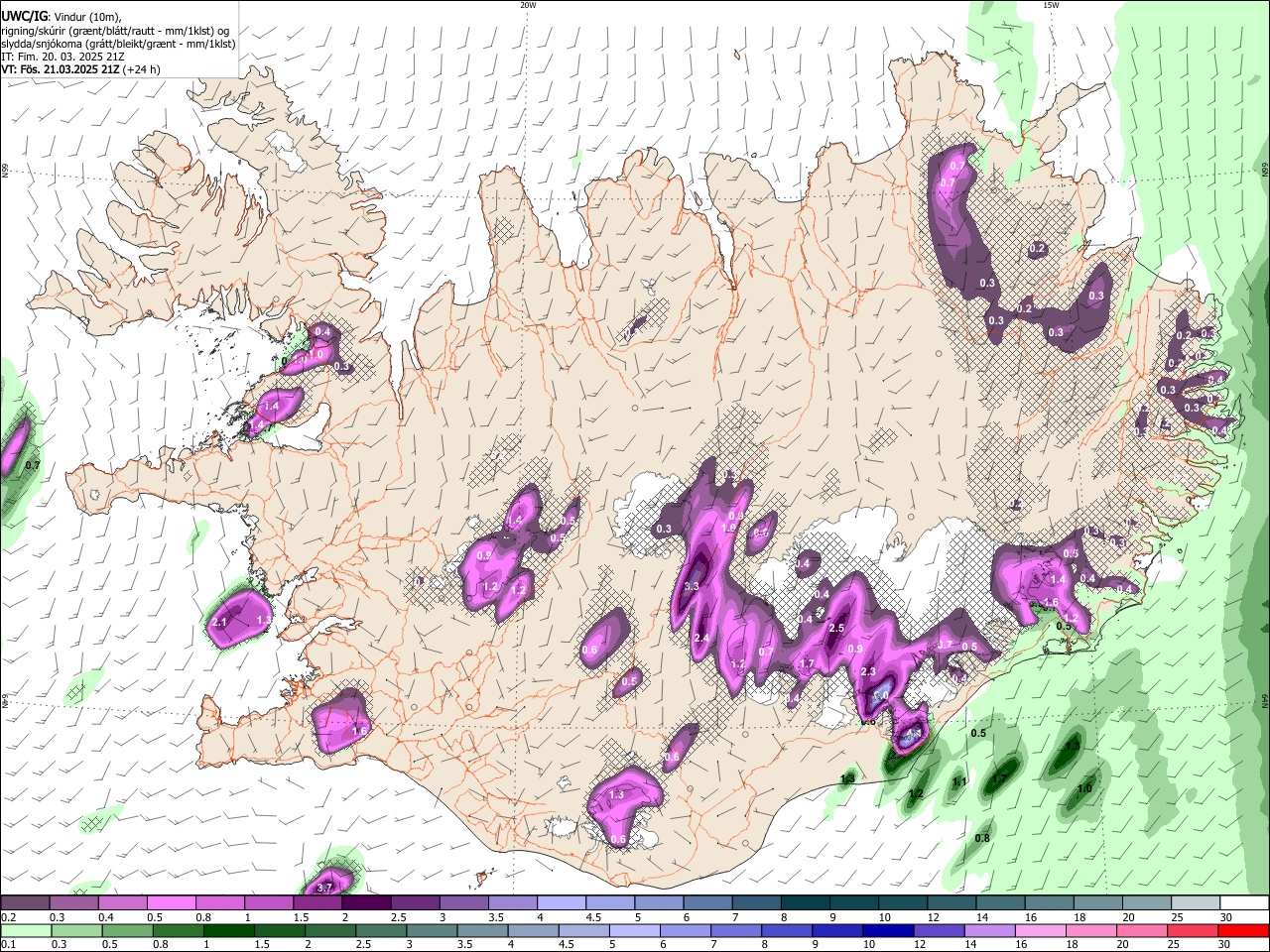This screenshot has width=1270, height=952.
Task: Click the '0.1' label in the lower legend row
Action: (8, 944)
